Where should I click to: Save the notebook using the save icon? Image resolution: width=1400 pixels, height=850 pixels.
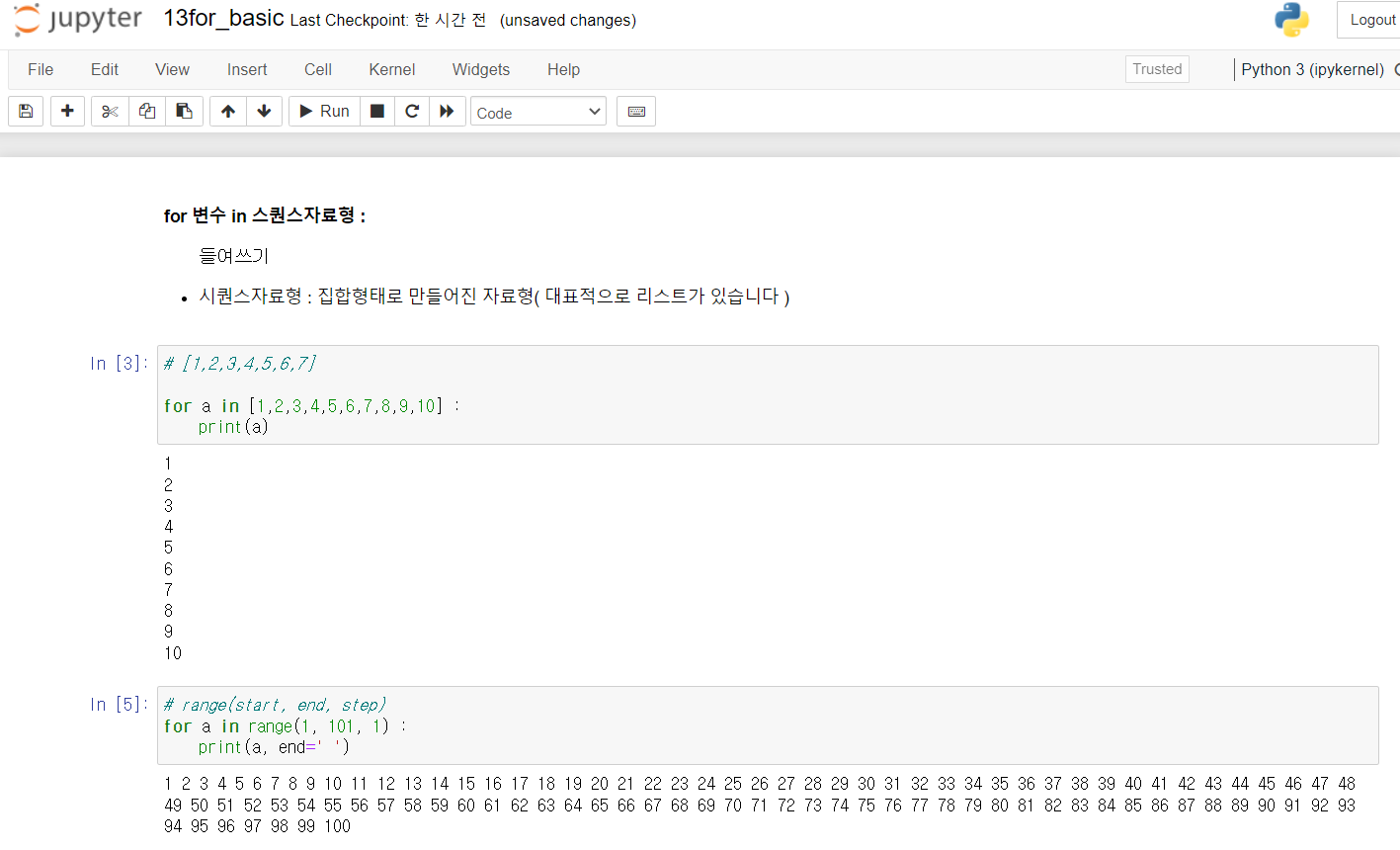coord(25,111)
